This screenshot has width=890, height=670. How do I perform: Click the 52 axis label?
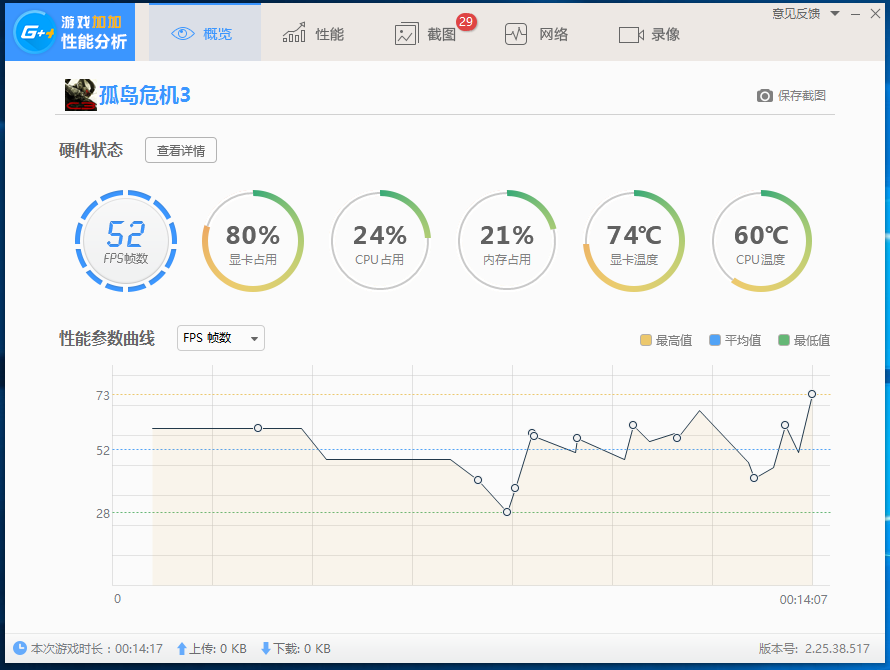click(x=103, y=450)
